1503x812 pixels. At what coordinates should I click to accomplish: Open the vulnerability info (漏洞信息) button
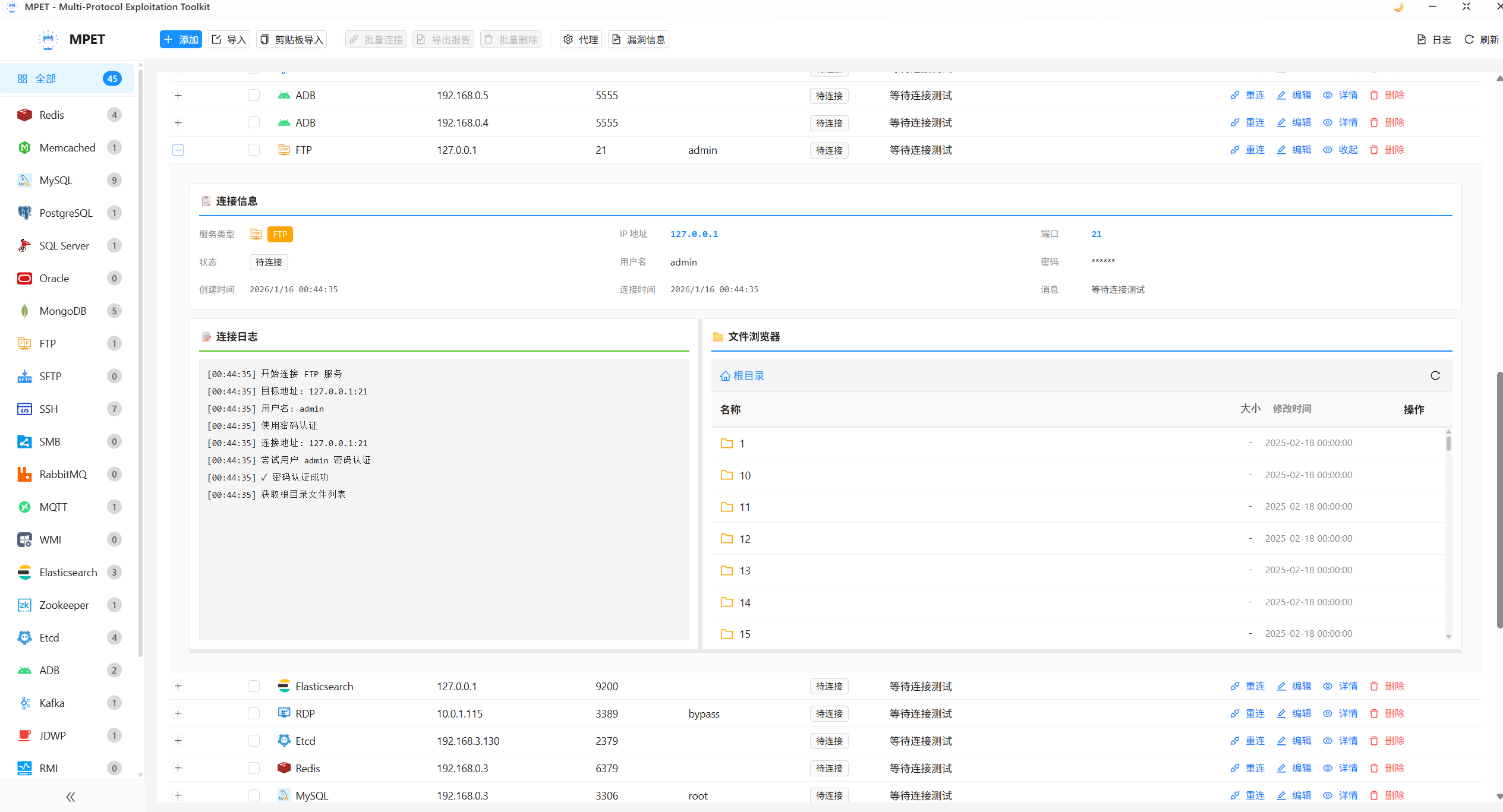(638, 39)
